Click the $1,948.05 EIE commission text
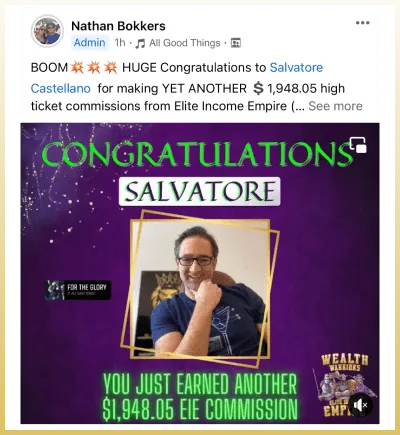The image size is (400, 435). coord(200,408)
